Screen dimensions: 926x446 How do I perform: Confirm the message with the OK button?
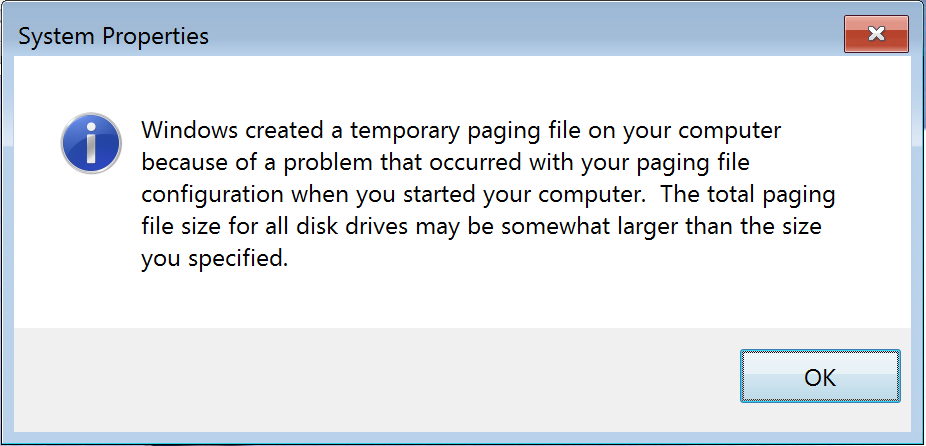tap(820, 376)
